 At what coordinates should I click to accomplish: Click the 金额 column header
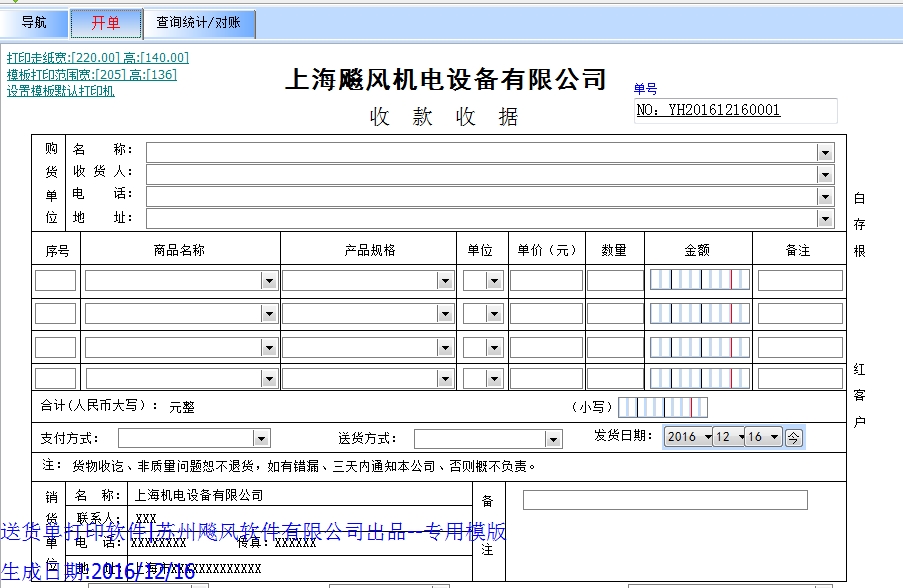pyautogui.click(x=697, y=250)
